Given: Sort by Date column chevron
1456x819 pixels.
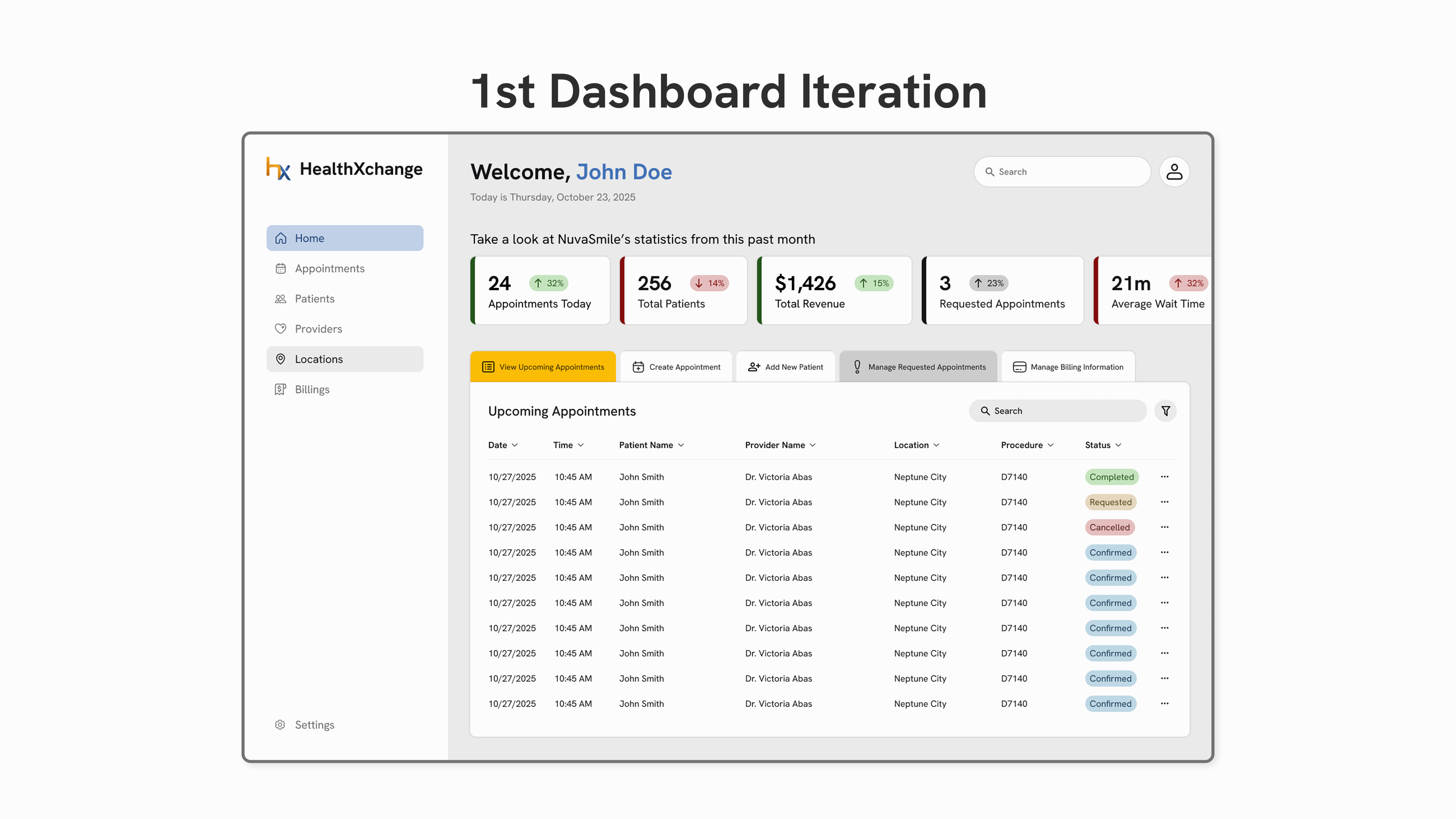Looking at the screenshot, I should click(515, 446).
